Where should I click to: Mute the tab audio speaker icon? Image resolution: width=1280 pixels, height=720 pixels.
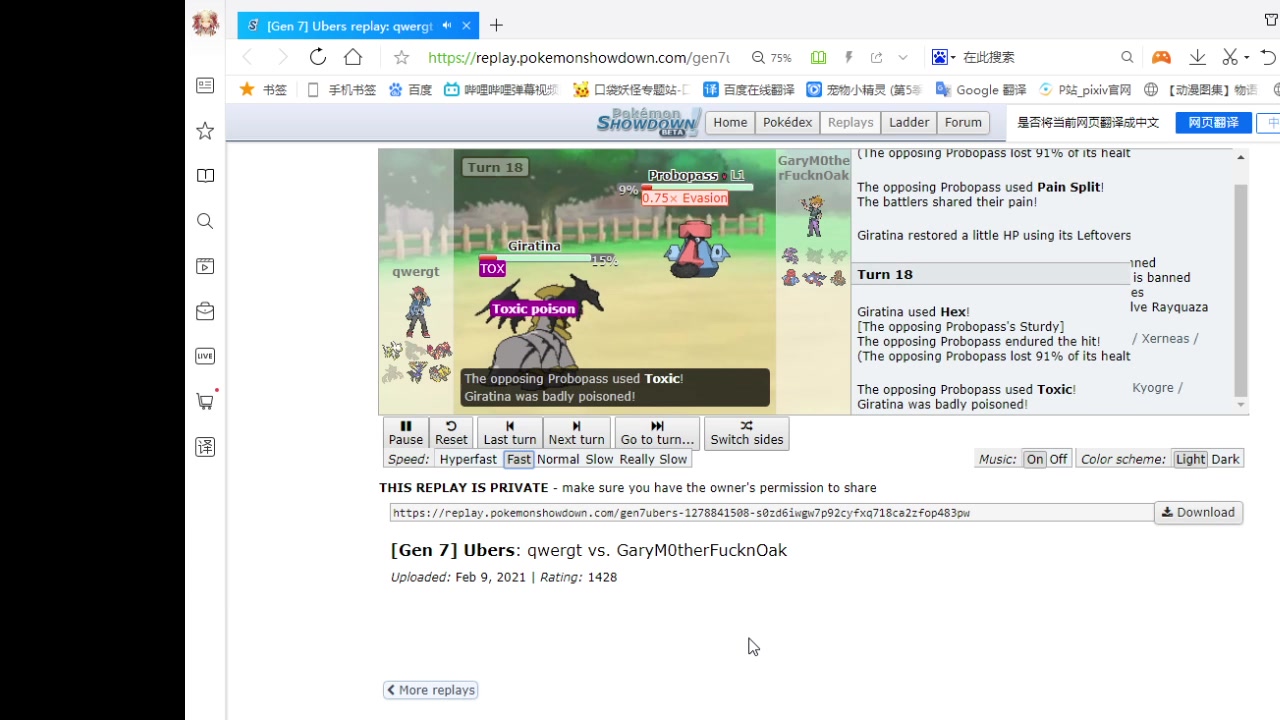point(447,25)
